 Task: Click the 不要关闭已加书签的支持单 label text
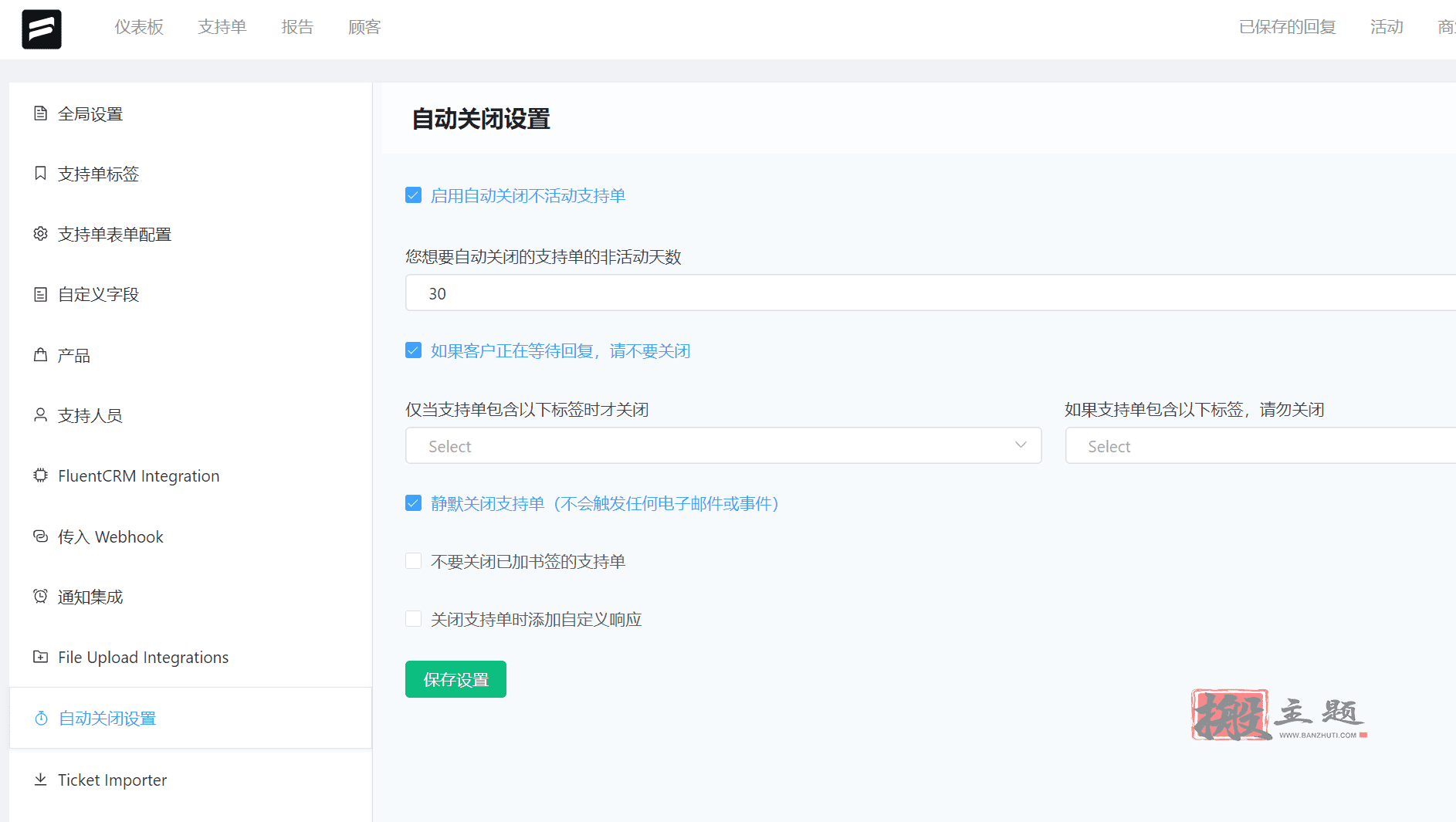pyautogui.click(x=528, y=561)
